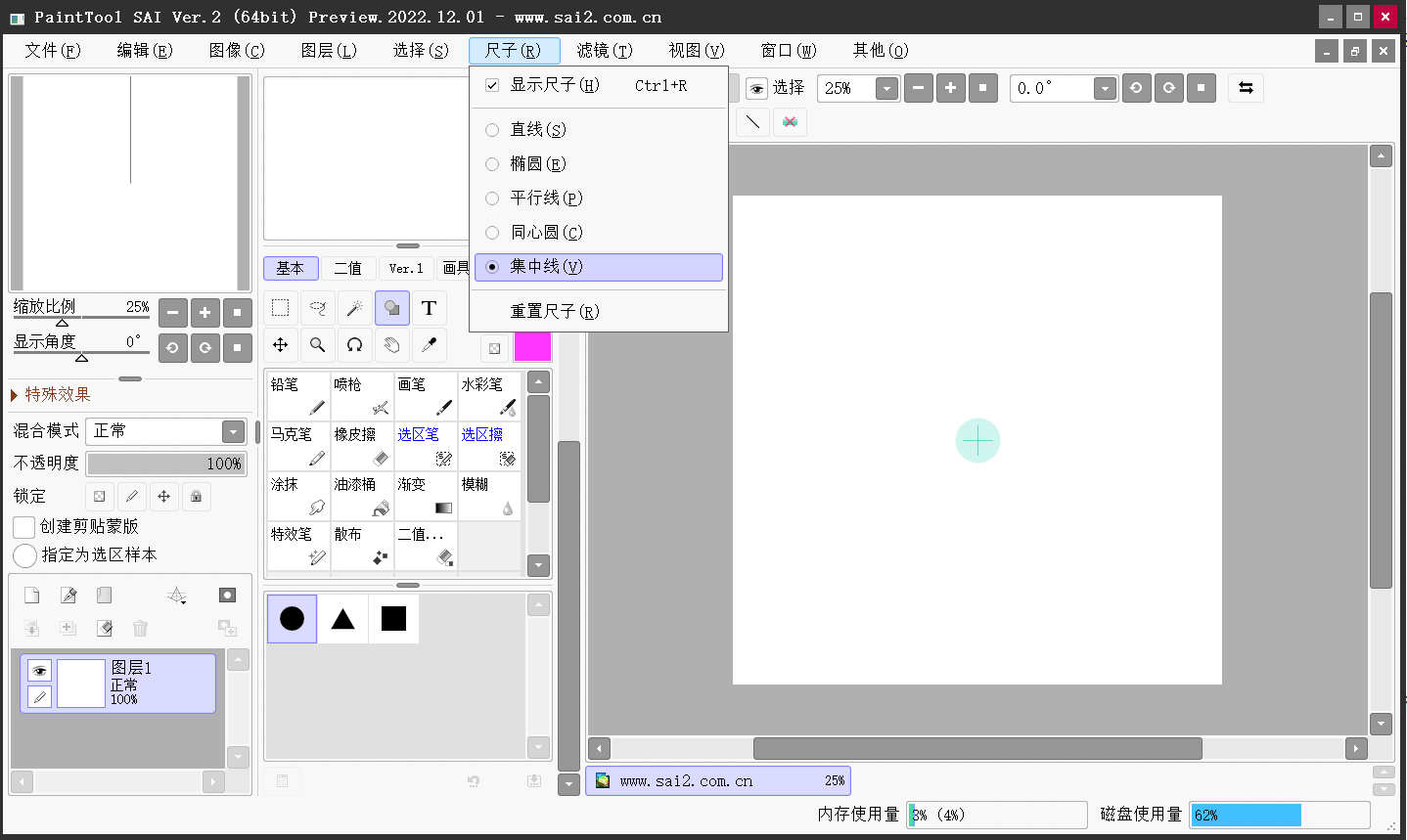
Task: Open 混合模式 blend mode dropdown
Action: (x=233, y=431)
